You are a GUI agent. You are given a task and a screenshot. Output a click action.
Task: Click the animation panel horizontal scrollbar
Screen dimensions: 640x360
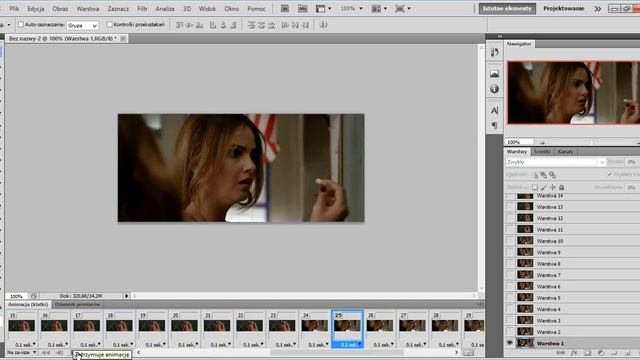(x=337, y=352)
